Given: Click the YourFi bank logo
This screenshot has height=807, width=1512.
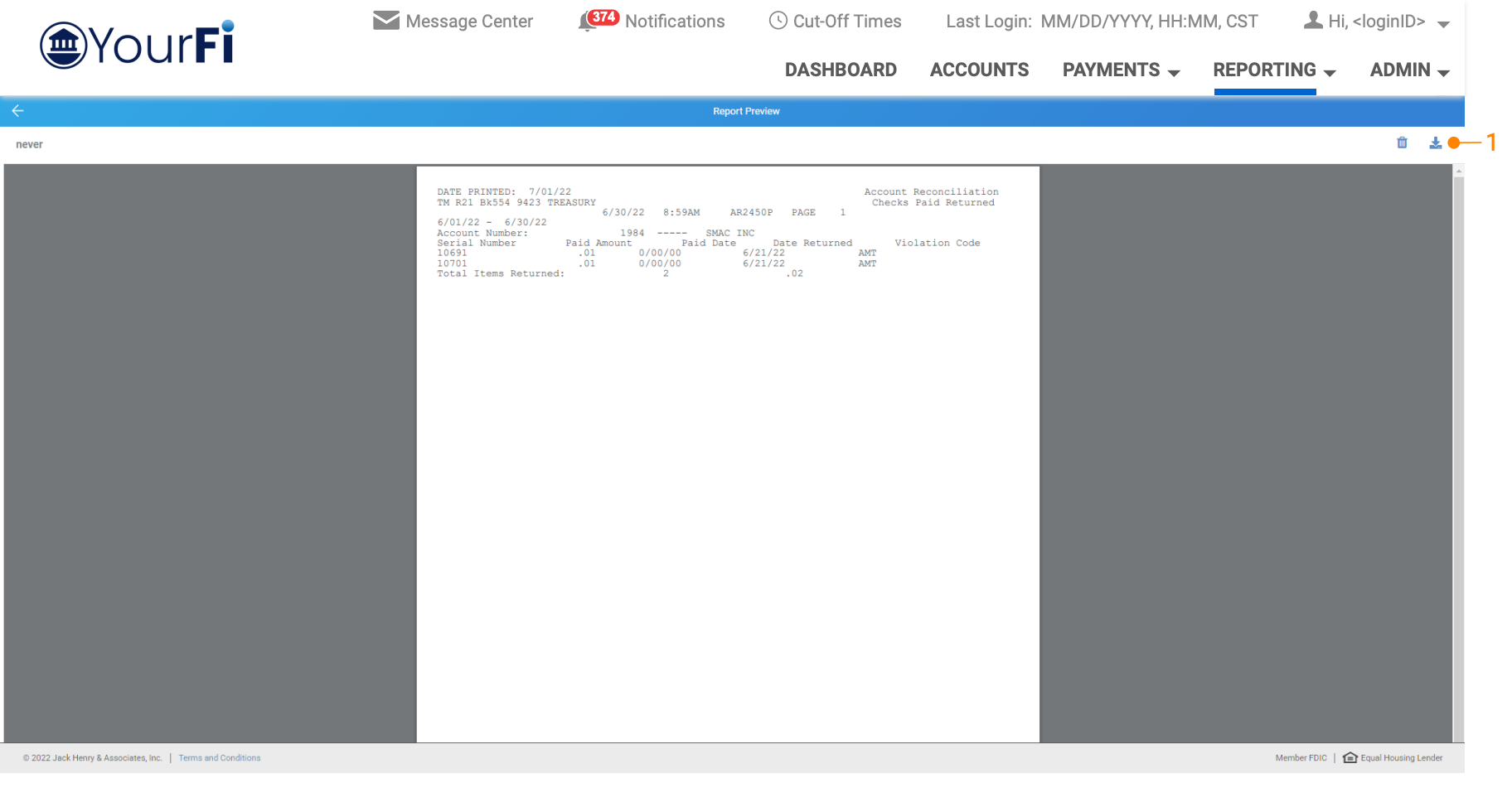Looking at the screenshot, I should [138, 45].
